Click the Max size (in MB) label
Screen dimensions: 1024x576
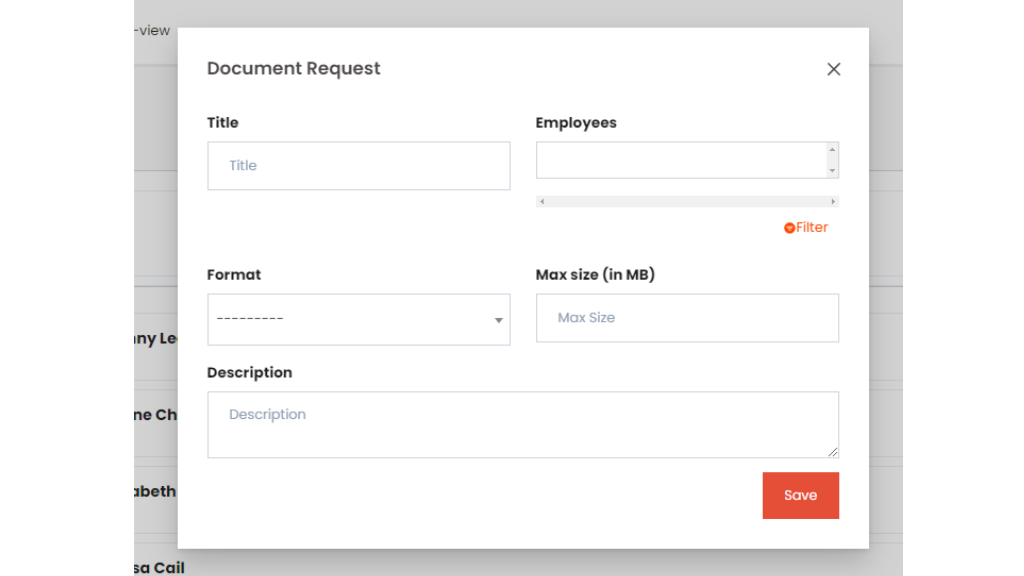tap(595, 274)
